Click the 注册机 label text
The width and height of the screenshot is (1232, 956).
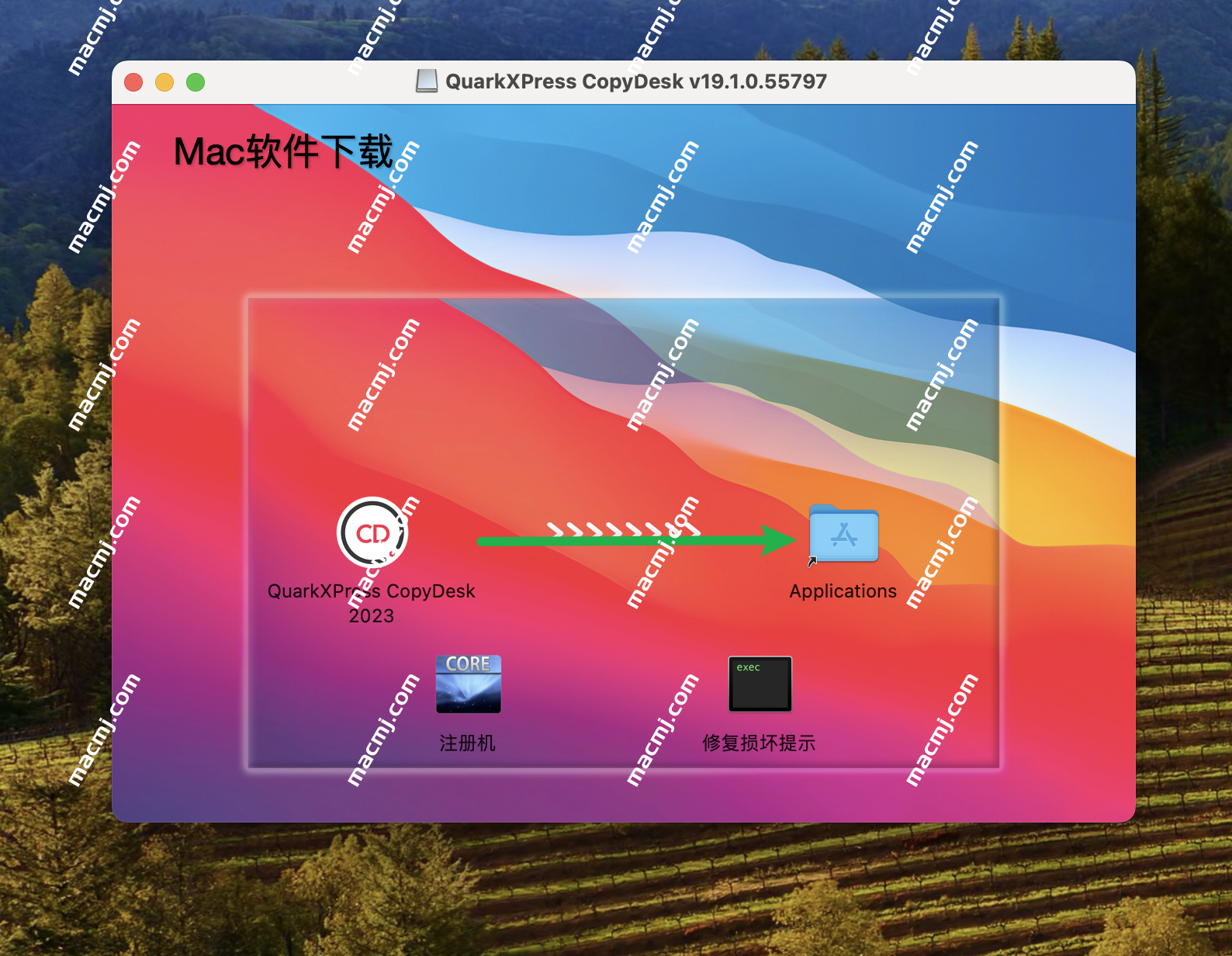point(468,743)
